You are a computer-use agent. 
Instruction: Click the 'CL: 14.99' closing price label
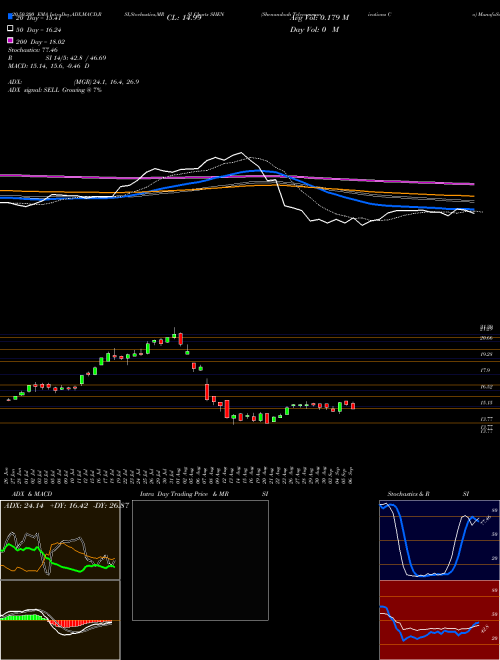tap(184, 18)
